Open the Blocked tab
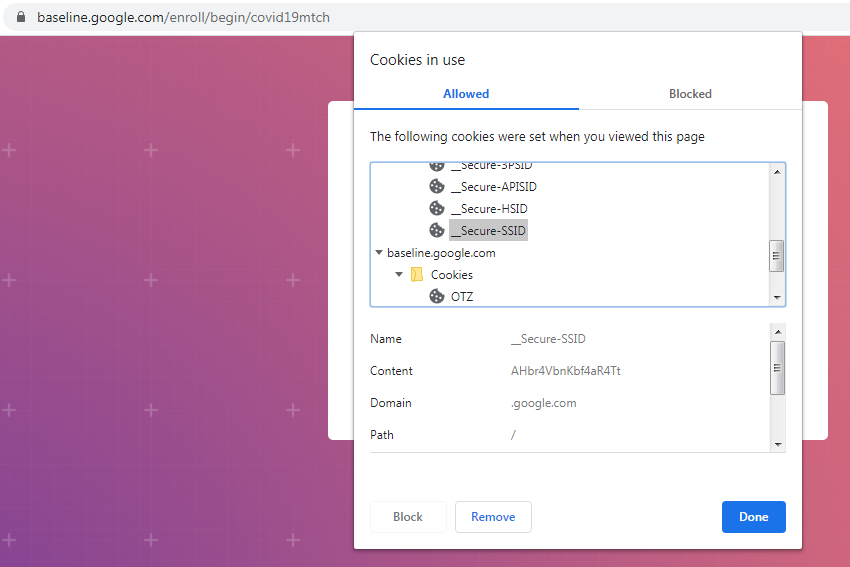This screenshot has width=850, height=567. [690, 94]
